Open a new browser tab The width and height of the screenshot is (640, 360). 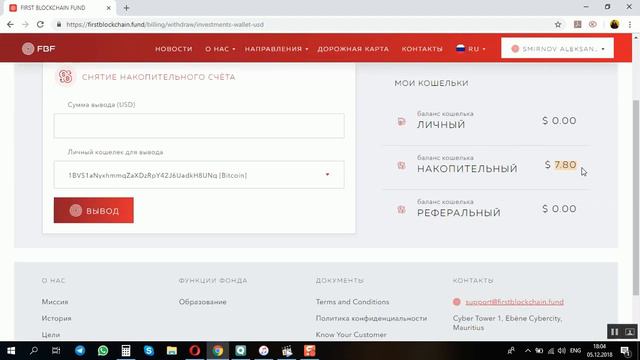point(126,8)
